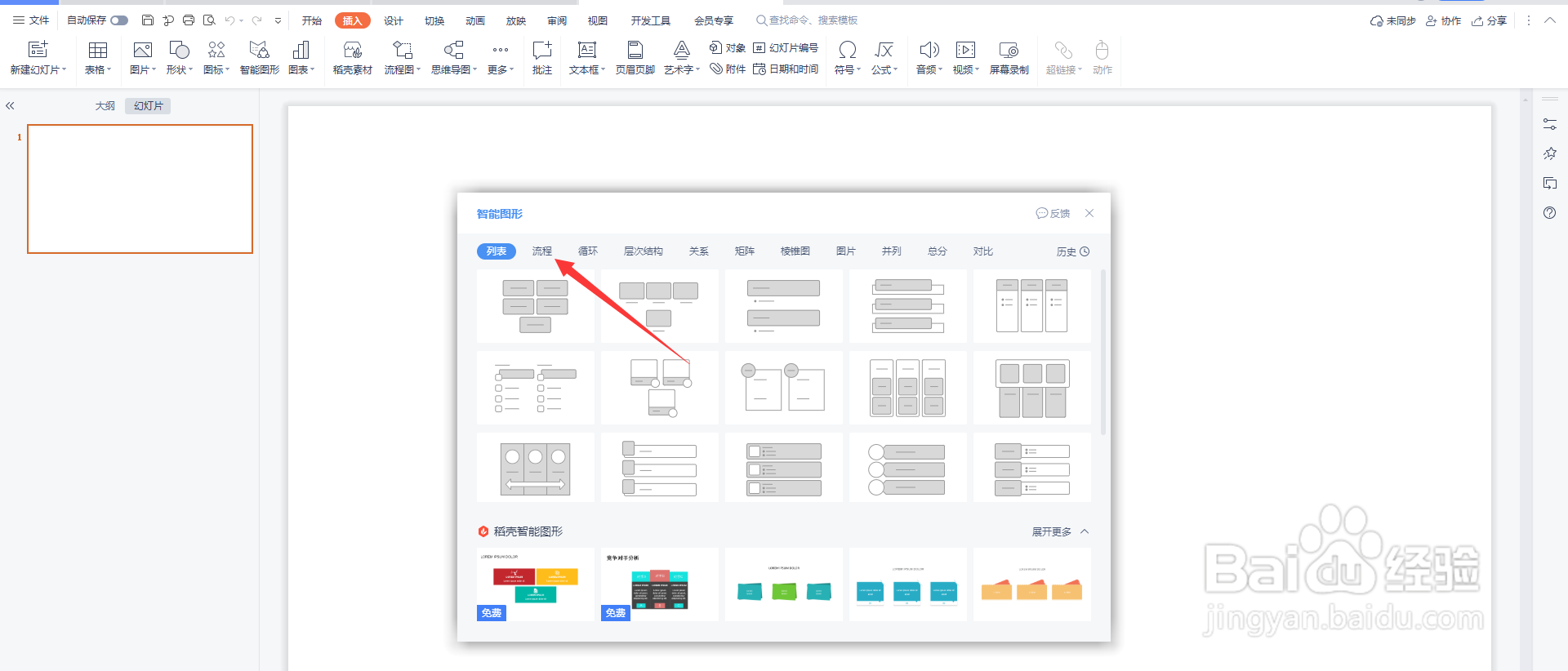Viewport: 1568px width, 671px height.
Task: Collapse the slide panel with double-arrow icon
Action: (x=11, y=106)
